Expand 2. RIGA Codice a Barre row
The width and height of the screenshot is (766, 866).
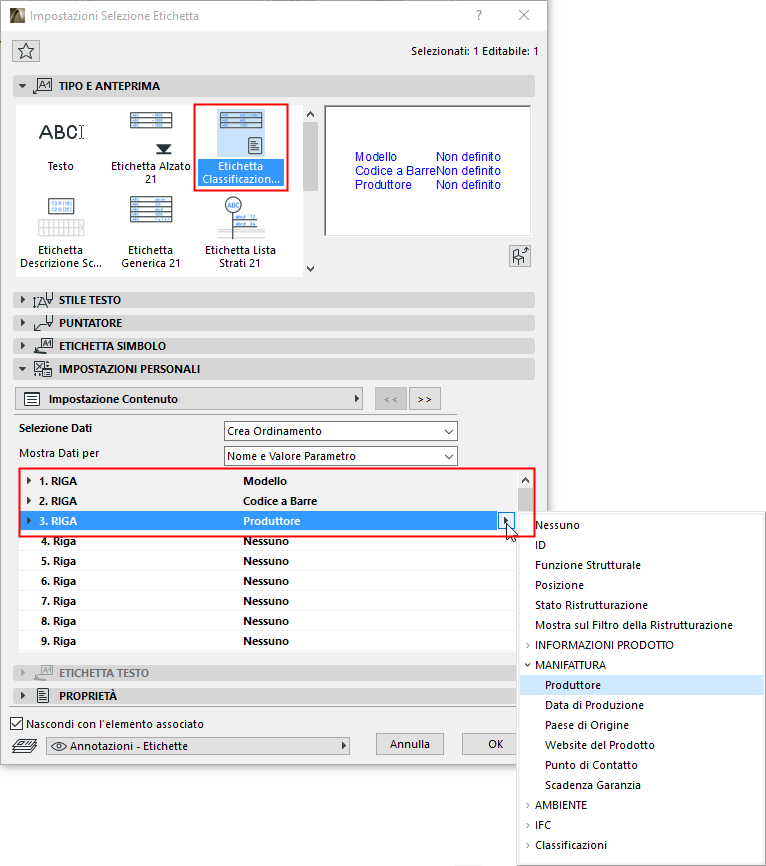coord(29,501)
